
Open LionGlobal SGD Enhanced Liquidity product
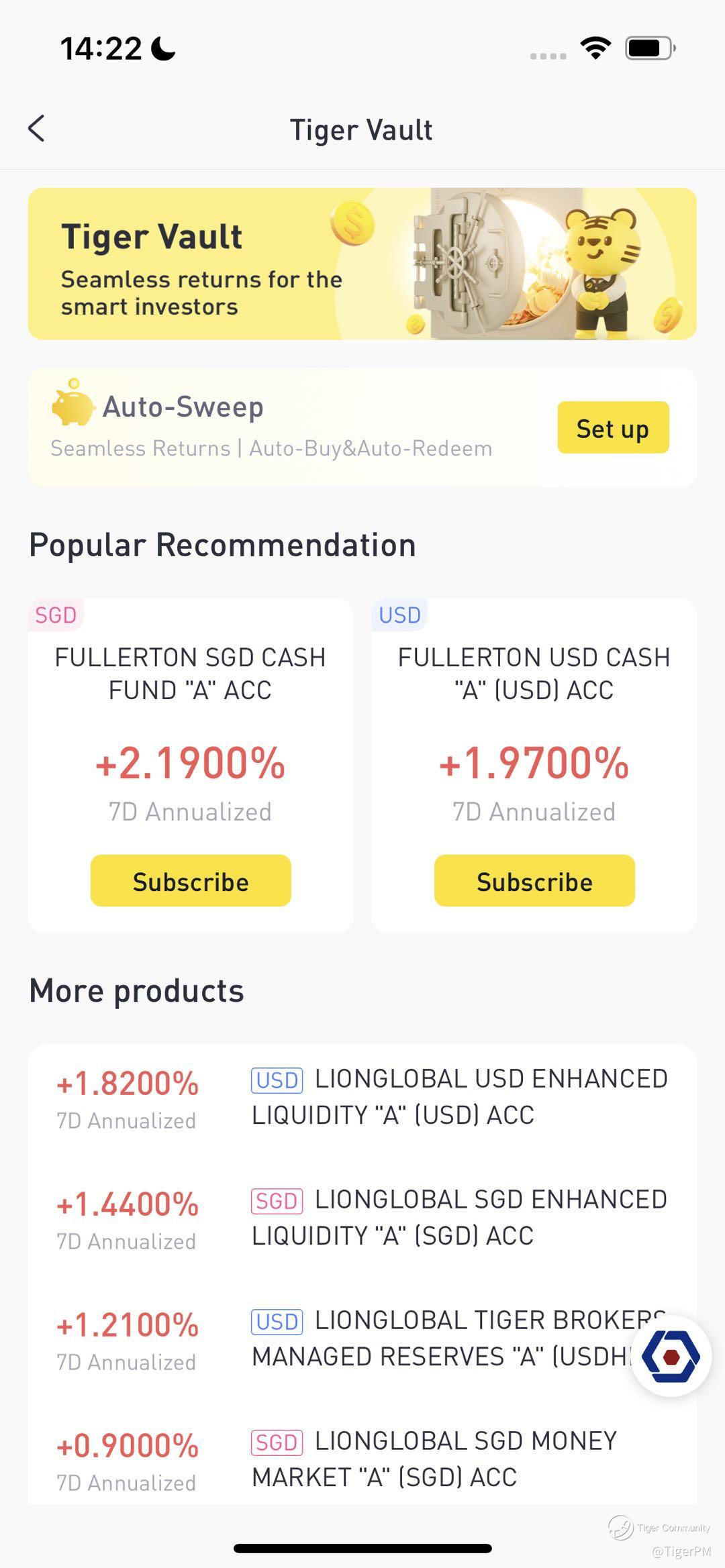click(x=362, y=1218)
